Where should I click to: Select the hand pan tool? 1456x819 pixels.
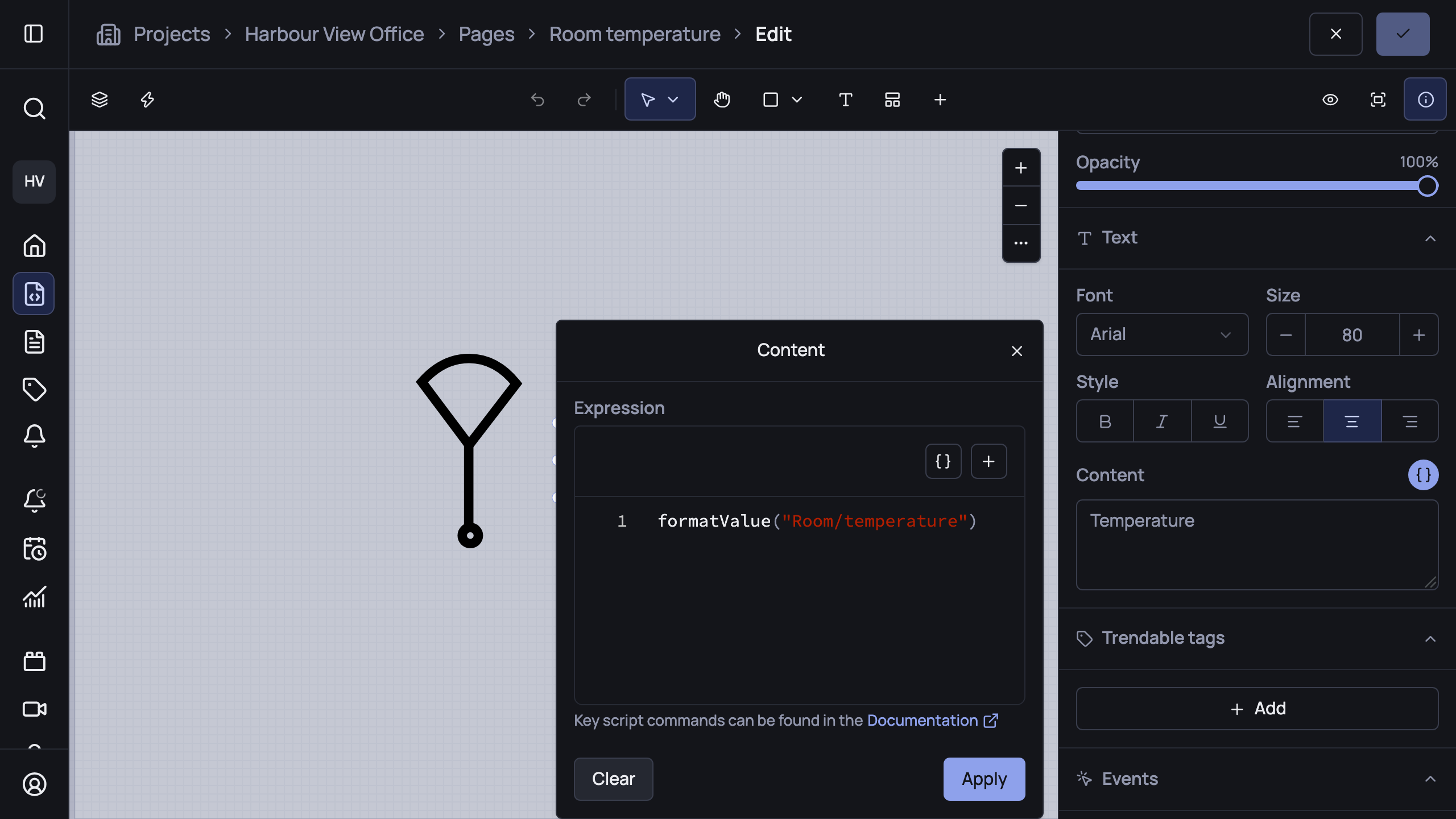click(722, 100)
